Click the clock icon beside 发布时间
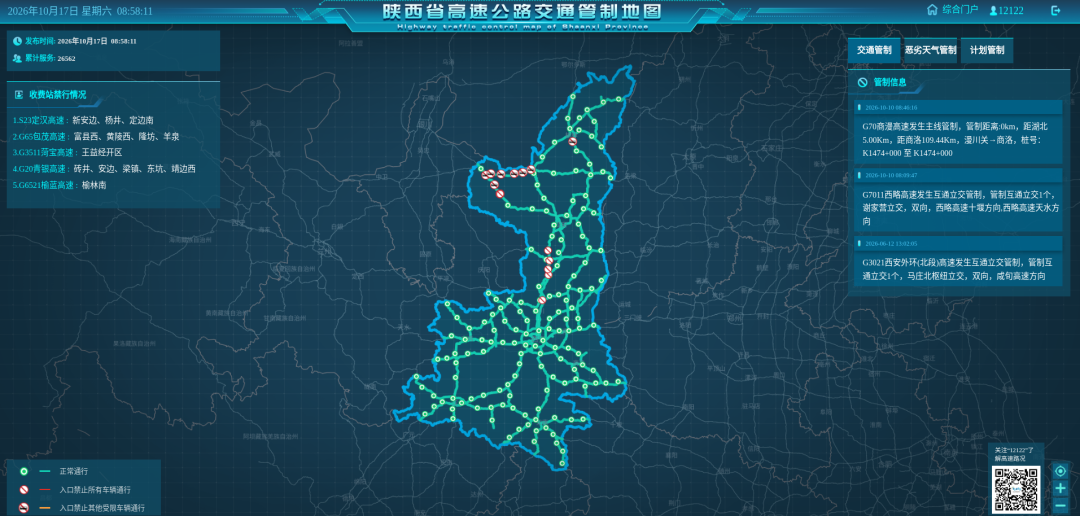The height and width of the screenshot is (516, 1080). [17, 41]
